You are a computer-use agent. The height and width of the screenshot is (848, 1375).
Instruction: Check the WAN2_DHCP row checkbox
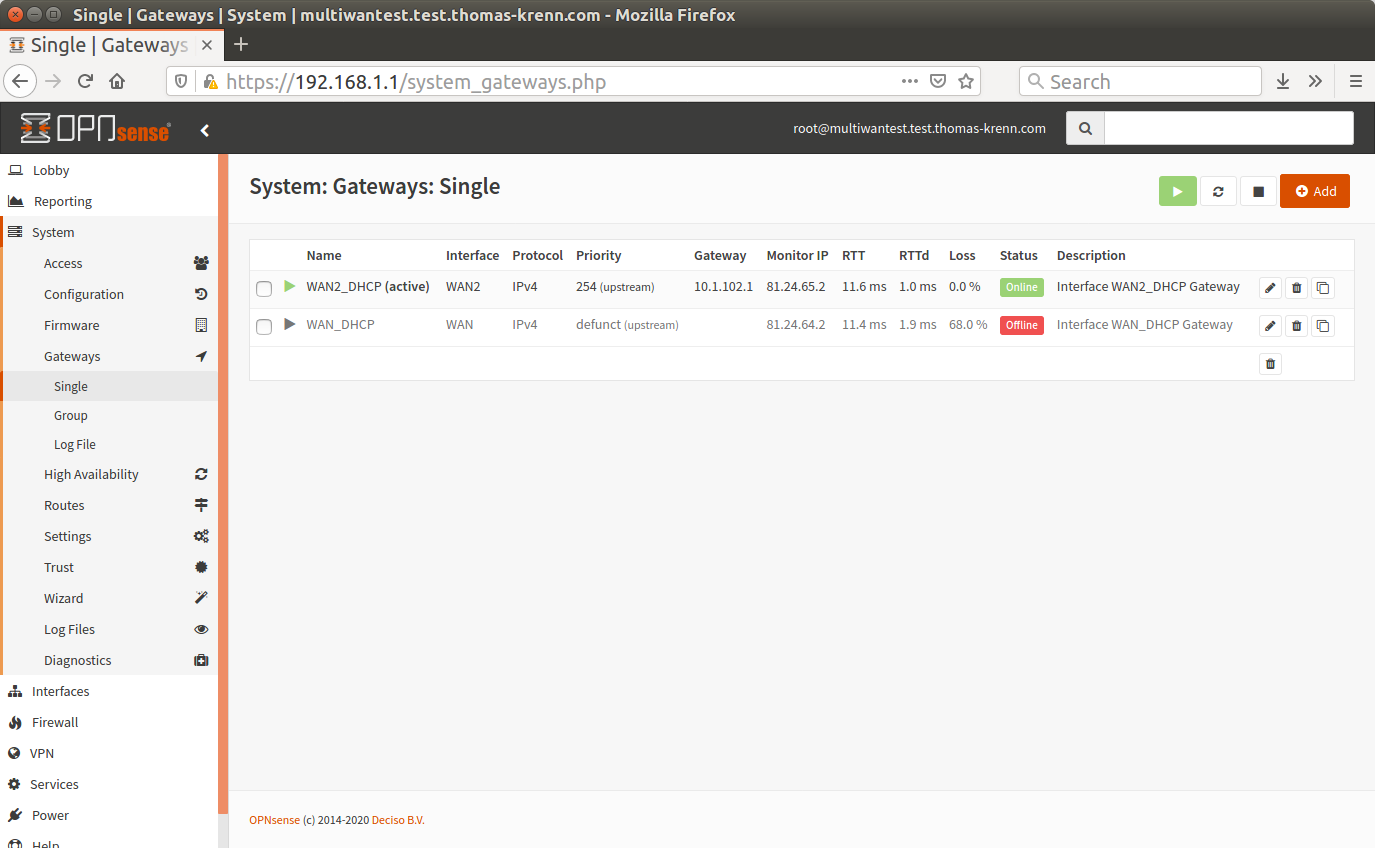click(264, 288)
